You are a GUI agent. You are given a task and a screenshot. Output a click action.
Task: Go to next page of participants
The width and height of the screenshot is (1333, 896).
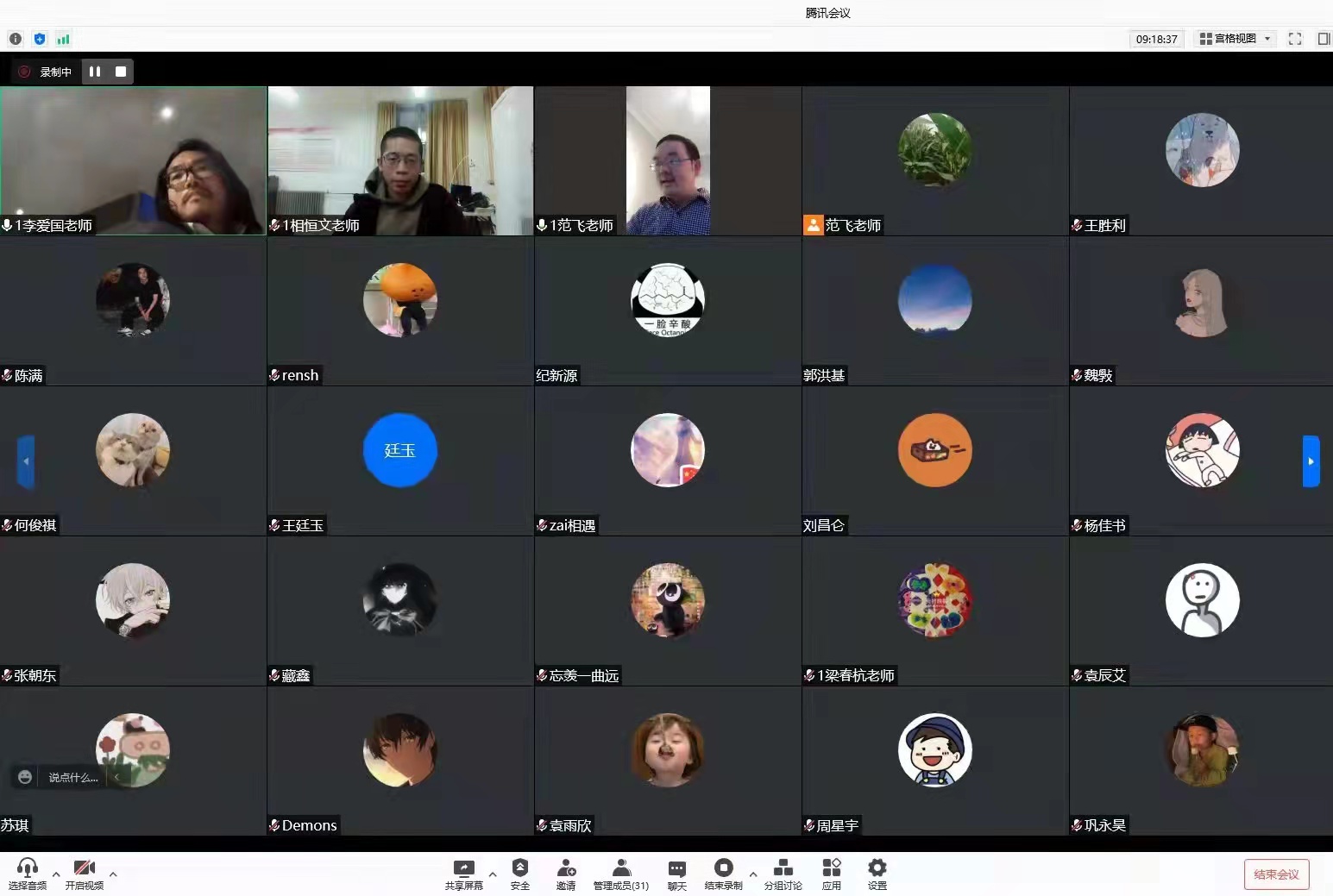point(1311,461)
